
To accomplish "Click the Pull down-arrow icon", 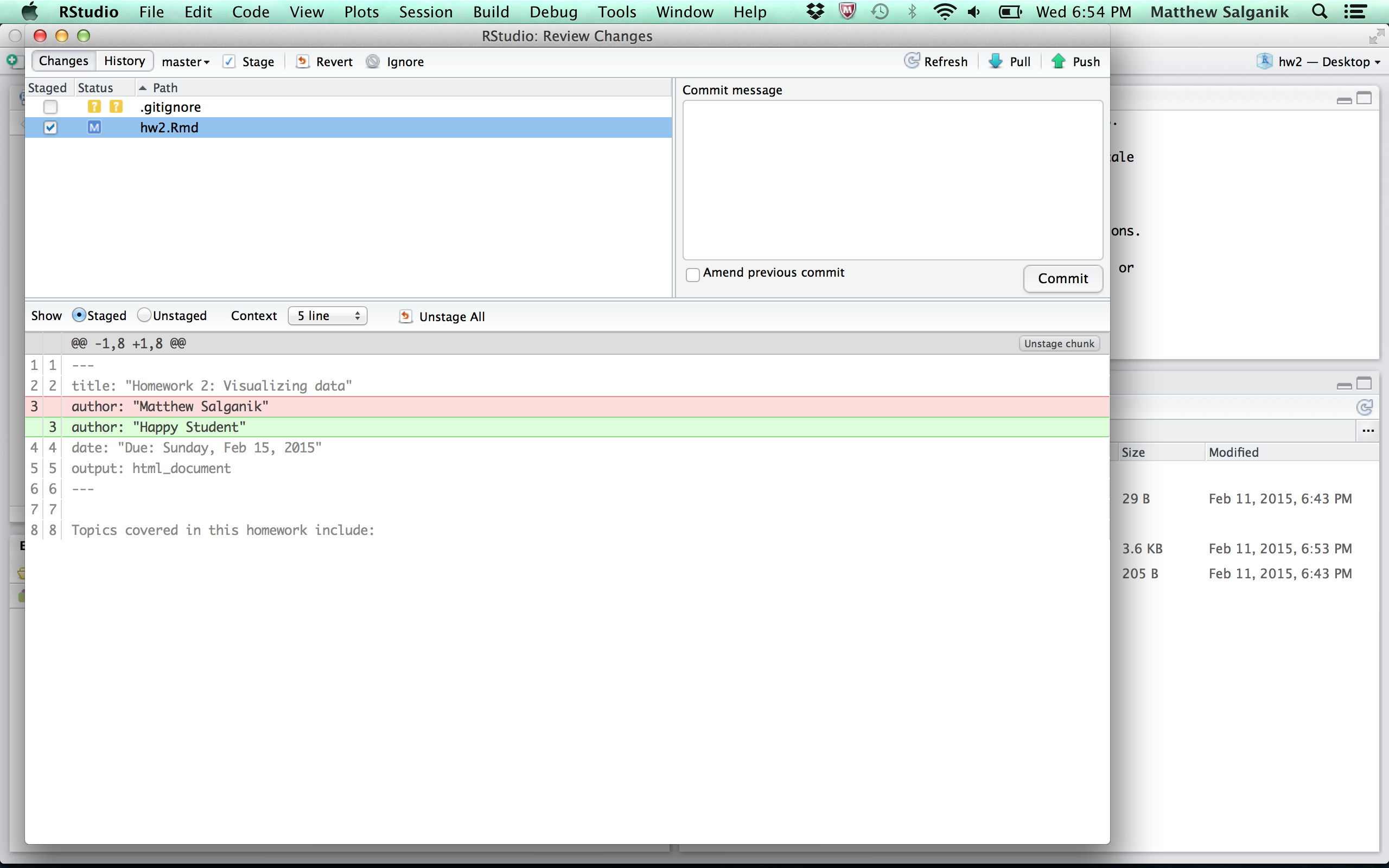I will point(995,61).
